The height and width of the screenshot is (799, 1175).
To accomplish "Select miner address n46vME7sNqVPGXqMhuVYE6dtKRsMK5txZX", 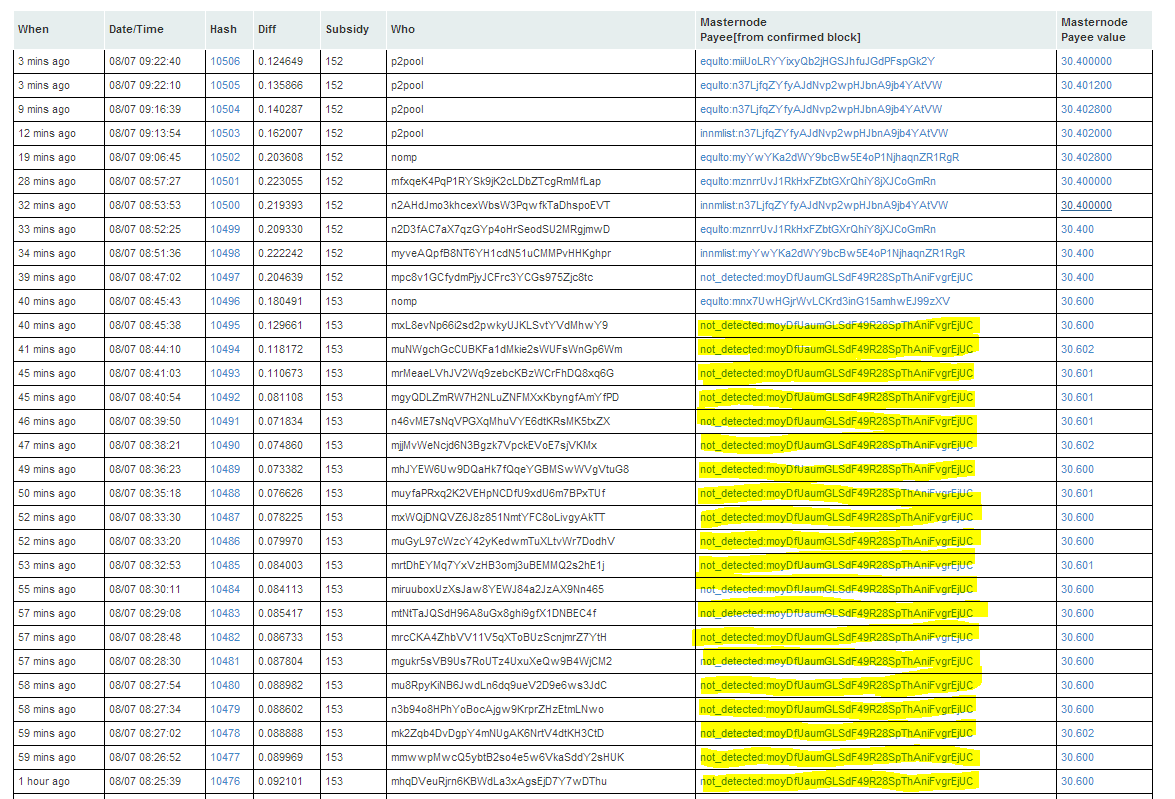I will click(500, 421).
